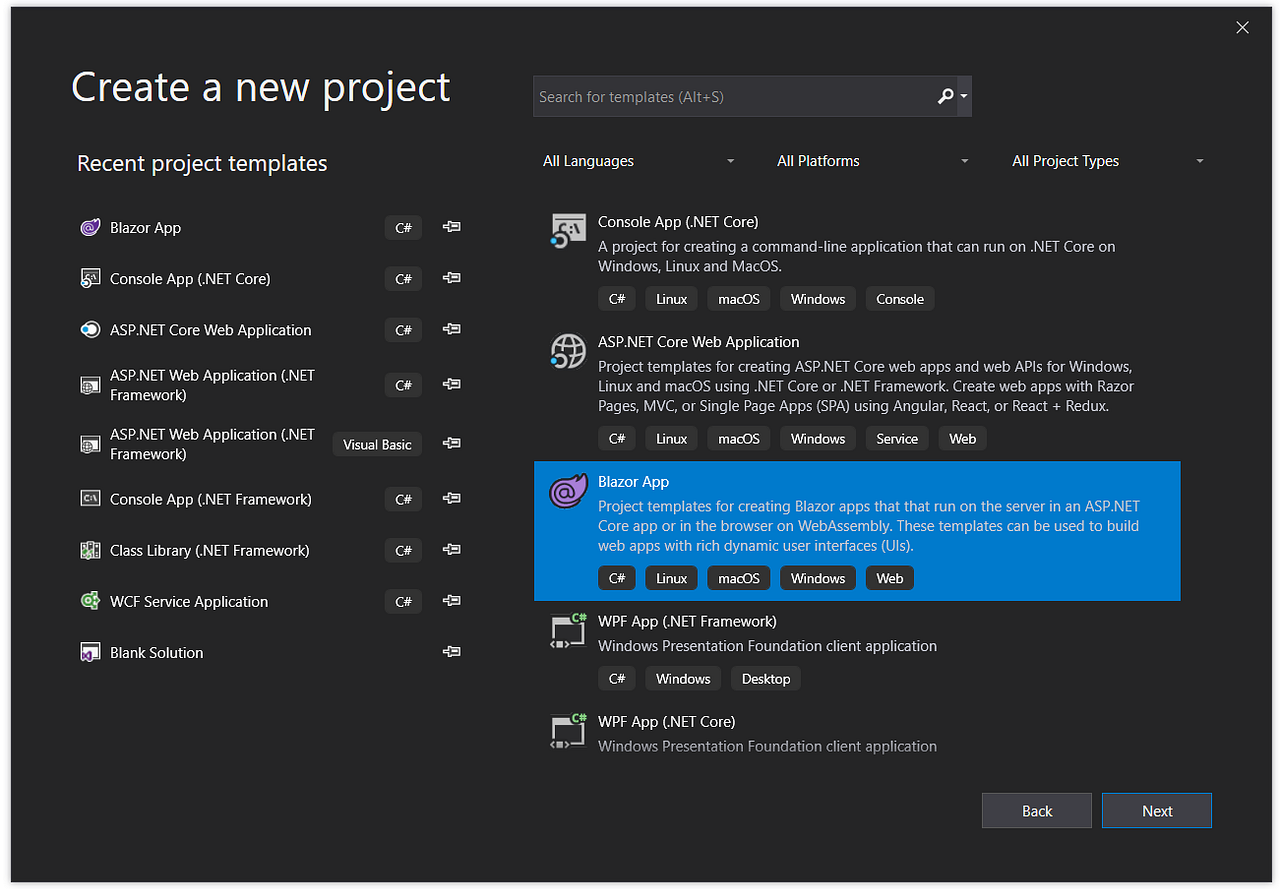1280x889 pixels.
Task: Unpin Blazor App from recent templates
Action: 451,227
